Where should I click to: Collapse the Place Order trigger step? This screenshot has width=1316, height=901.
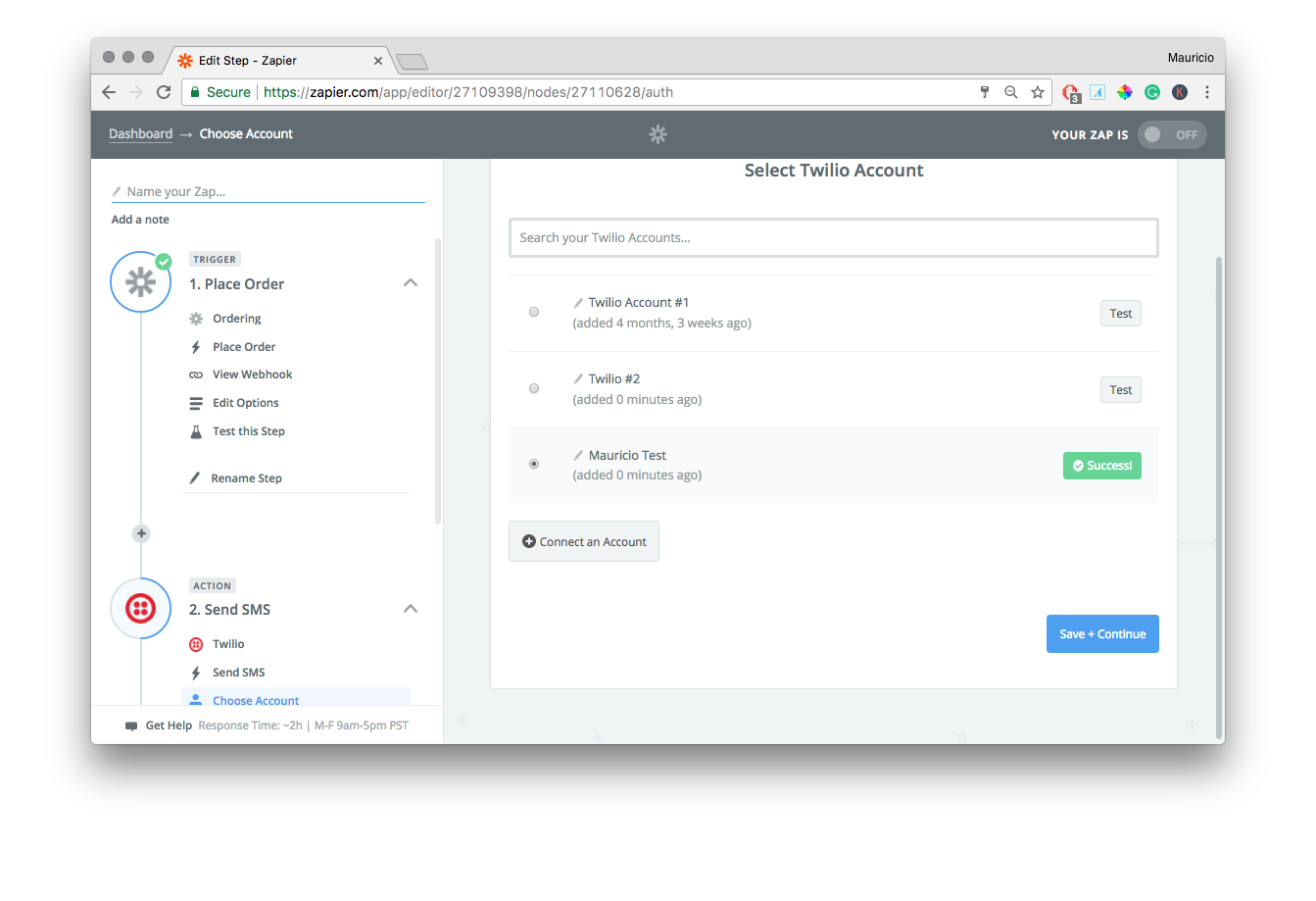coord(411,282)
